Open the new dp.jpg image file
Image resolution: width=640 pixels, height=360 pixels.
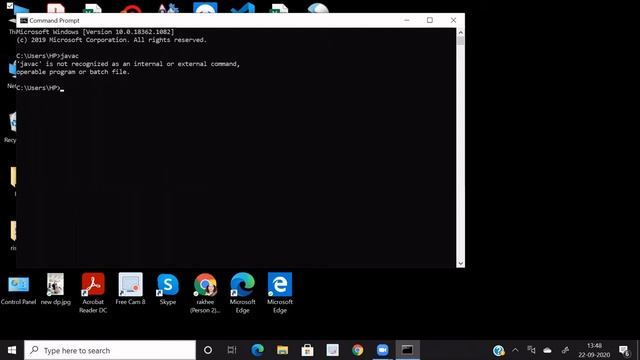coord(56,289)
